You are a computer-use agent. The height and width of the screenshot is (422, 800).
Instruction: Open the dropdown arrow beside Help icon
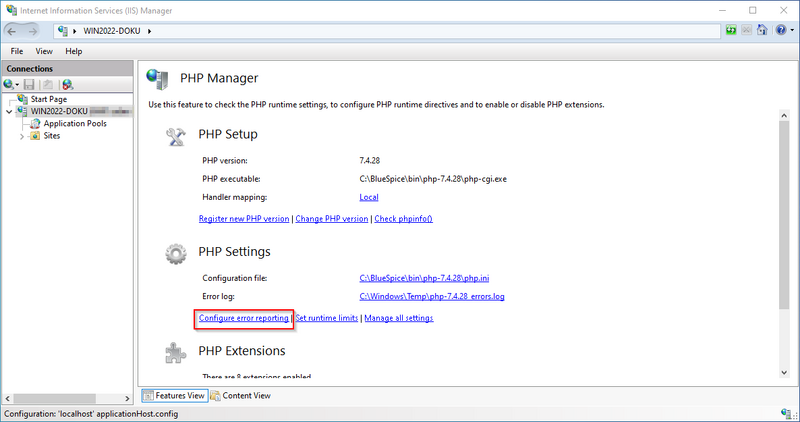click(x=791, y=31)
